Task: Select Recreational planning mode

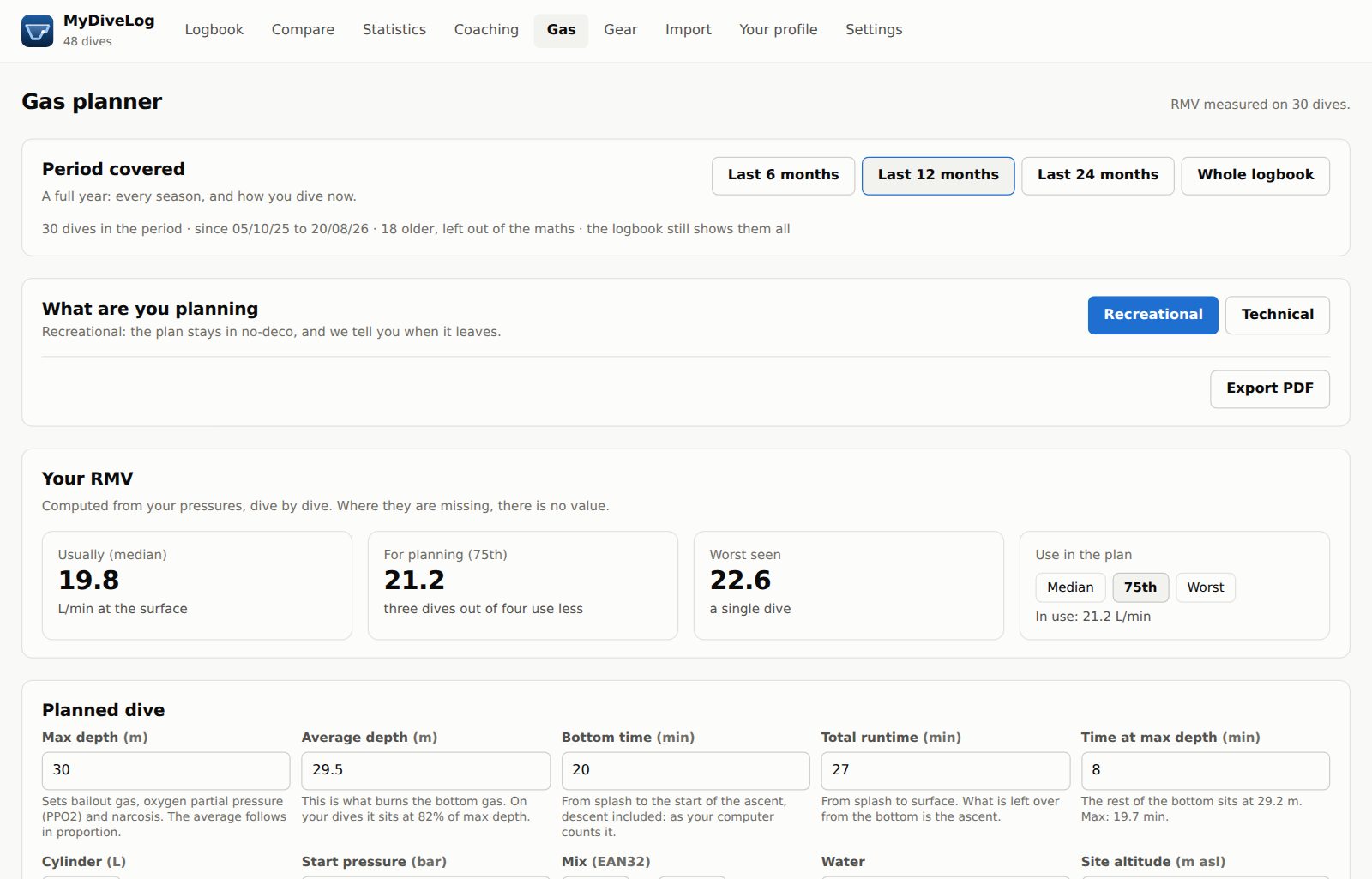Action: tap(1153, 315)
